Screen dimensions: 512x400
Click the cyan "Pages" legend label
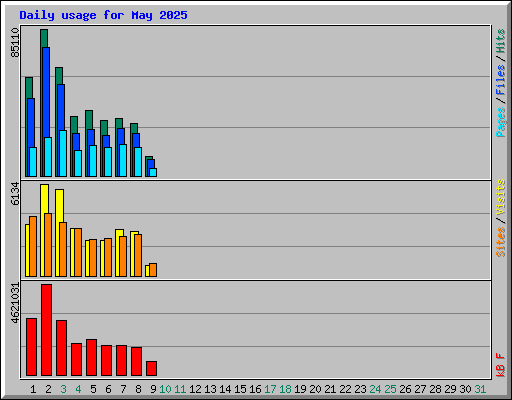[x=501, y=122]
